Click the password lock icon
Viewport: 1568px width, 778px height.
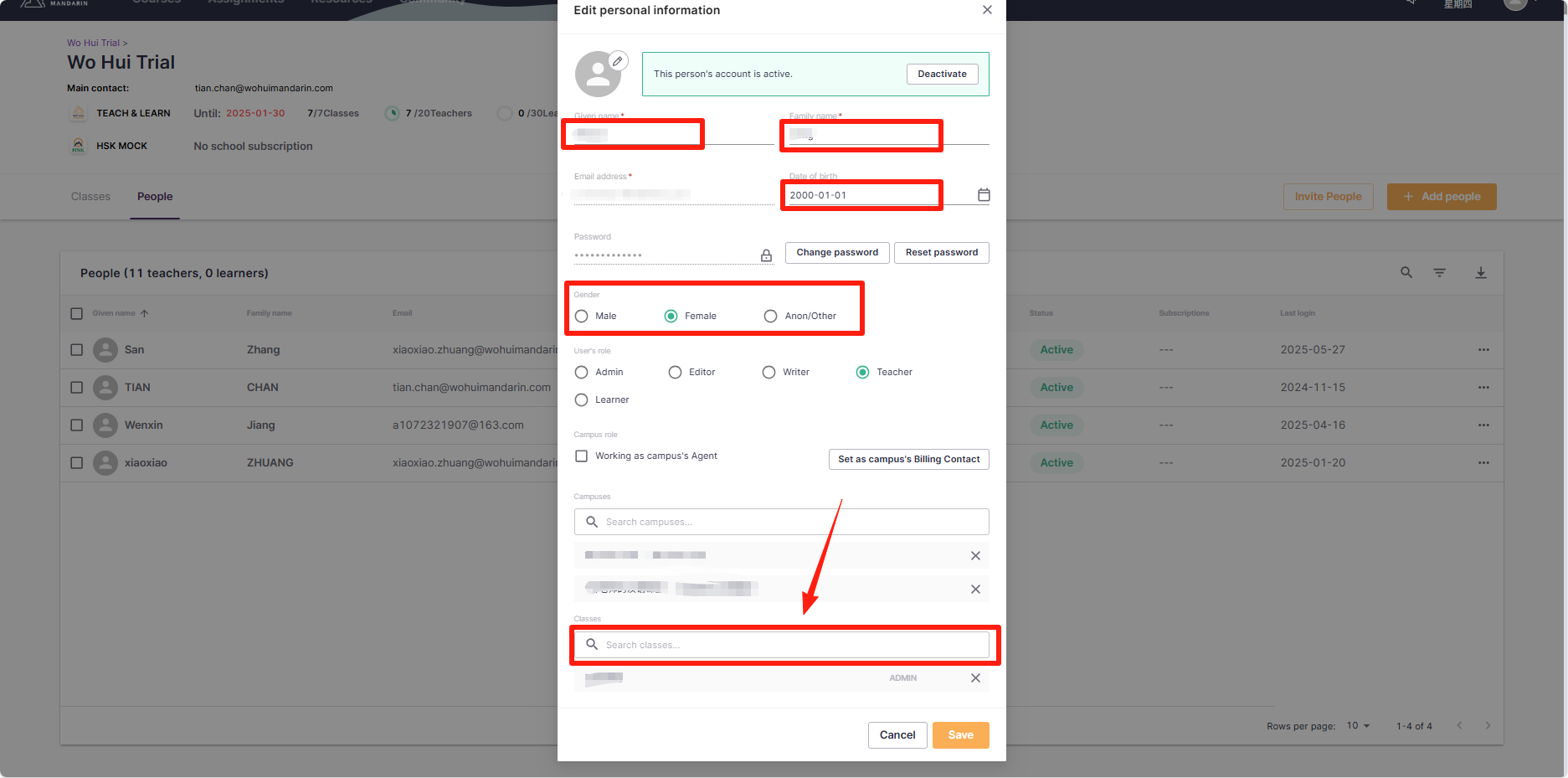[766, 255]
